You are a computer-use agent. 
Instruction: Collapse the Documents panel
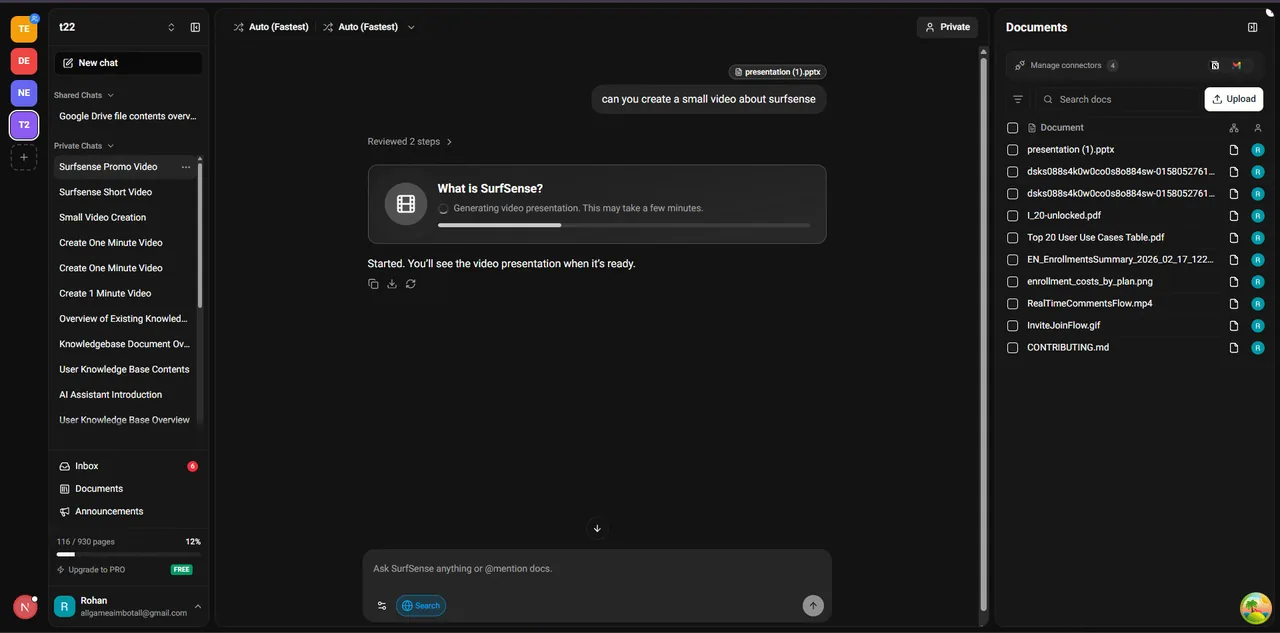(1252, 27)
